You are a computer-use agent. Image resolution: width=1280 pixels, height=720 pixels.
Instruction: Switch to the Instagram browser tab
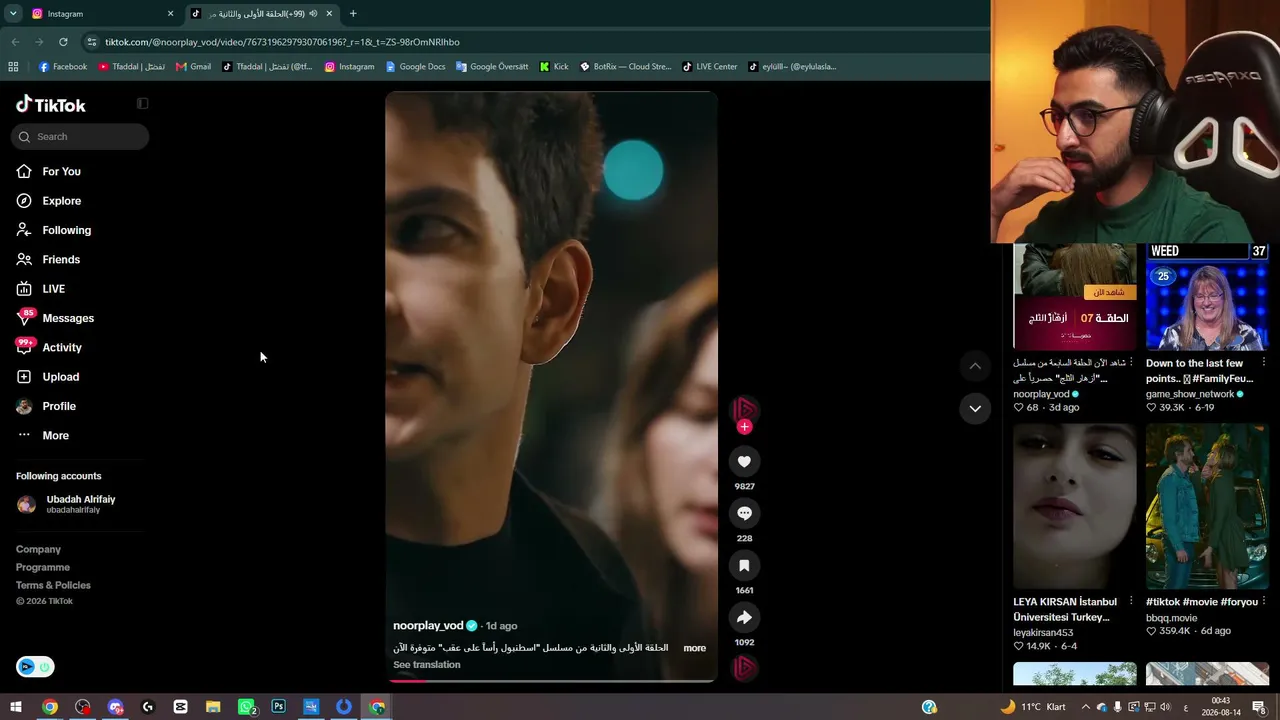coord(102,14)
